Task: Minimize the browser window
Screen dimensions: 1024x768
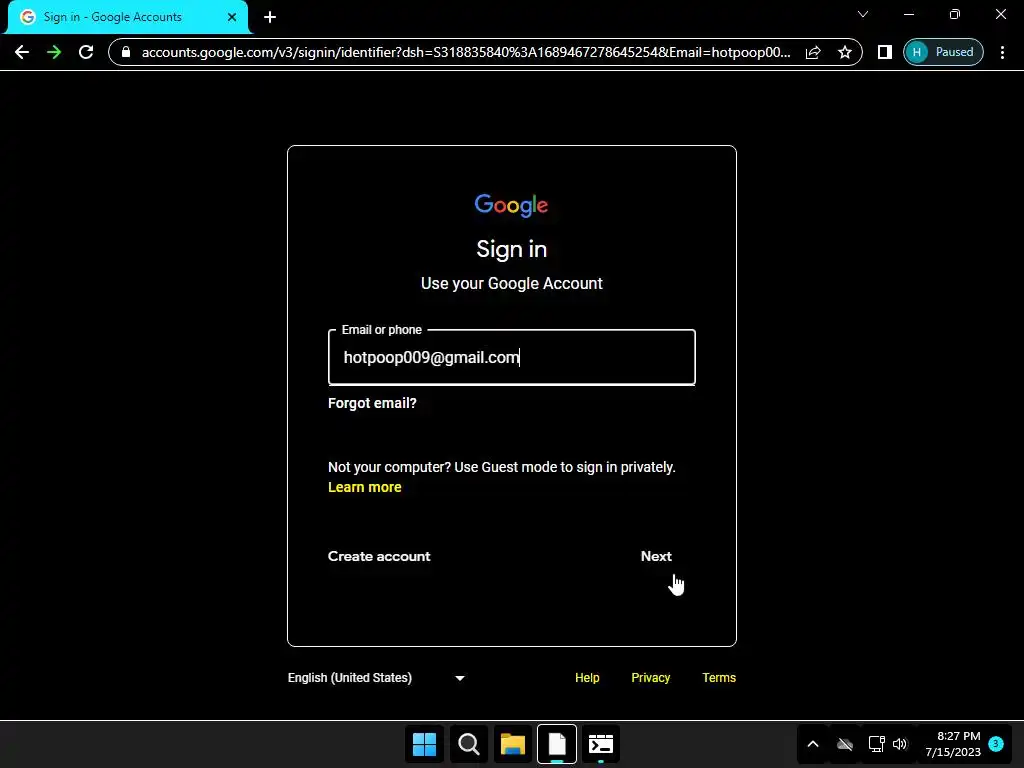Action: coord(909,14)
